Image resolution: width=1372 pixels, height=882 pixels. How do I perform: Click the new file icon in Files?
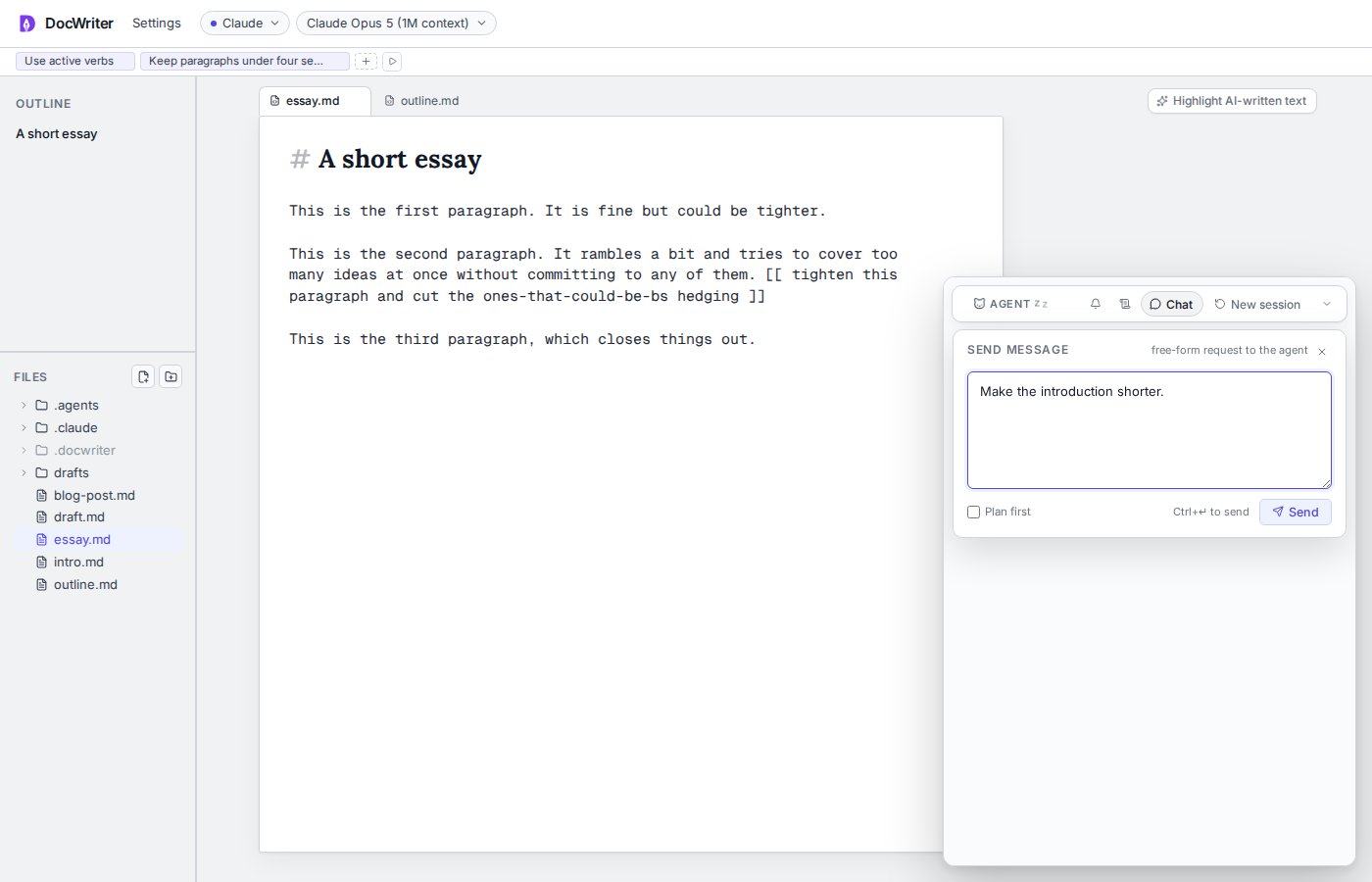coord(143,376)
